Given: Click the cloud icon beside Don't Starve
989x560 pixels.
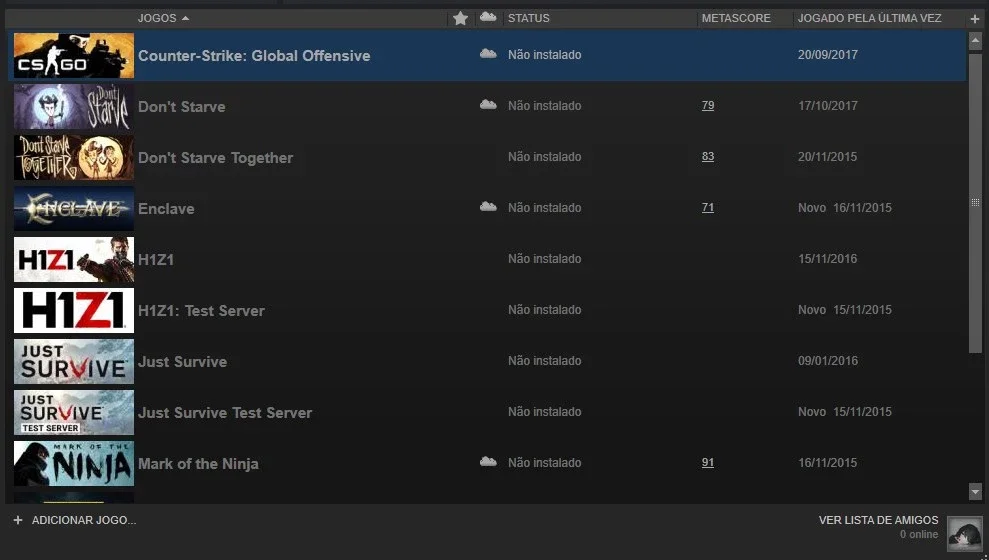Looking at the screenshot, I should pyautogui.click(x=488, y=105).
